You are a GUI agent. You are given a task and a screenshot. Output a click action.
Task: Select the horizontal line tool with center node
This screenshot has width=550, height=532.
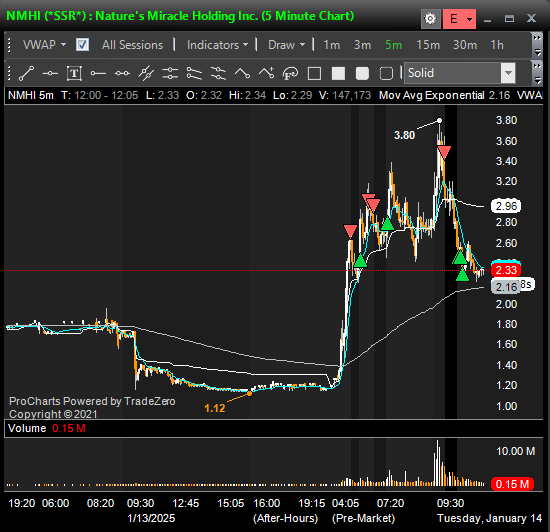pyautogui.click(x=50, y=73)
